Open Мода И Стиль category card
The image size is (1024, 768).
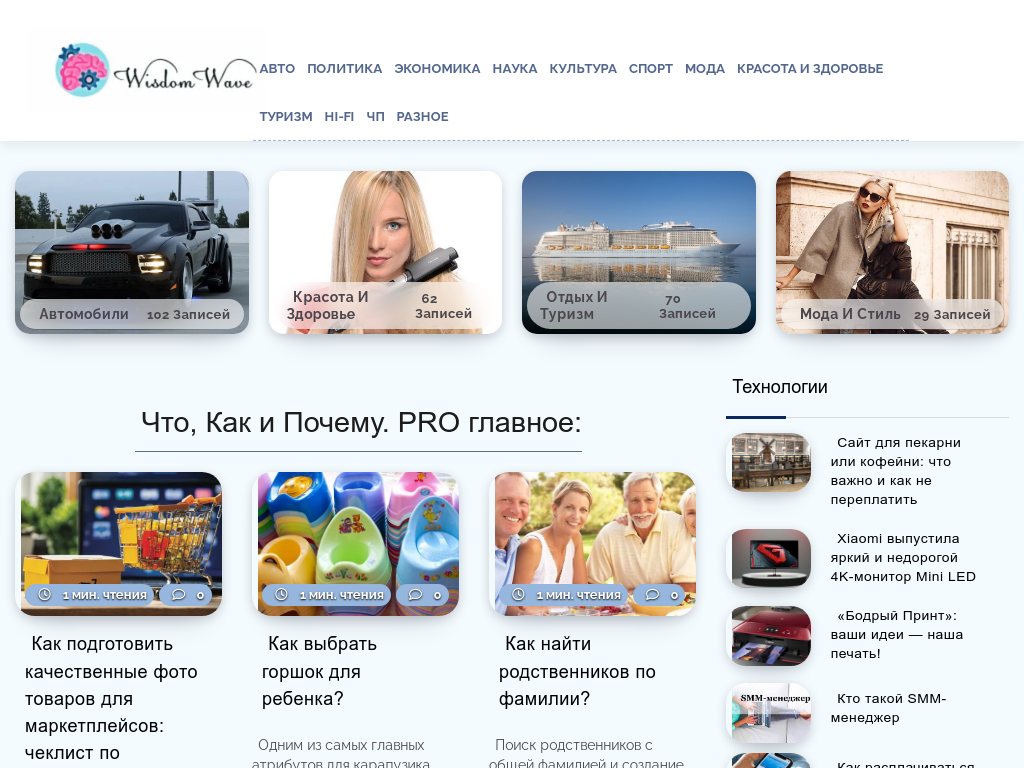point(892,252)
